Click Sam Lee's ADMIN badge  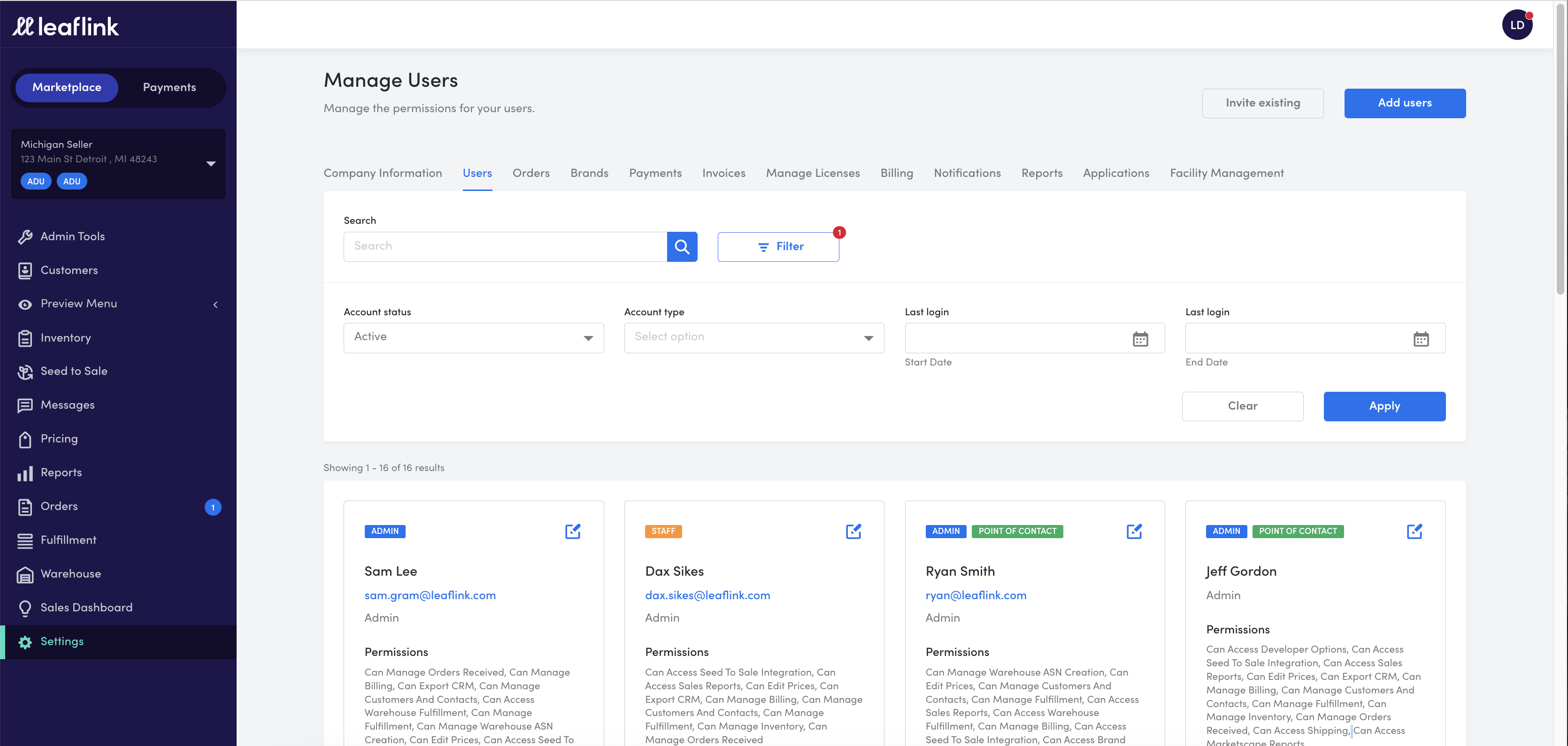coord(384,531)
